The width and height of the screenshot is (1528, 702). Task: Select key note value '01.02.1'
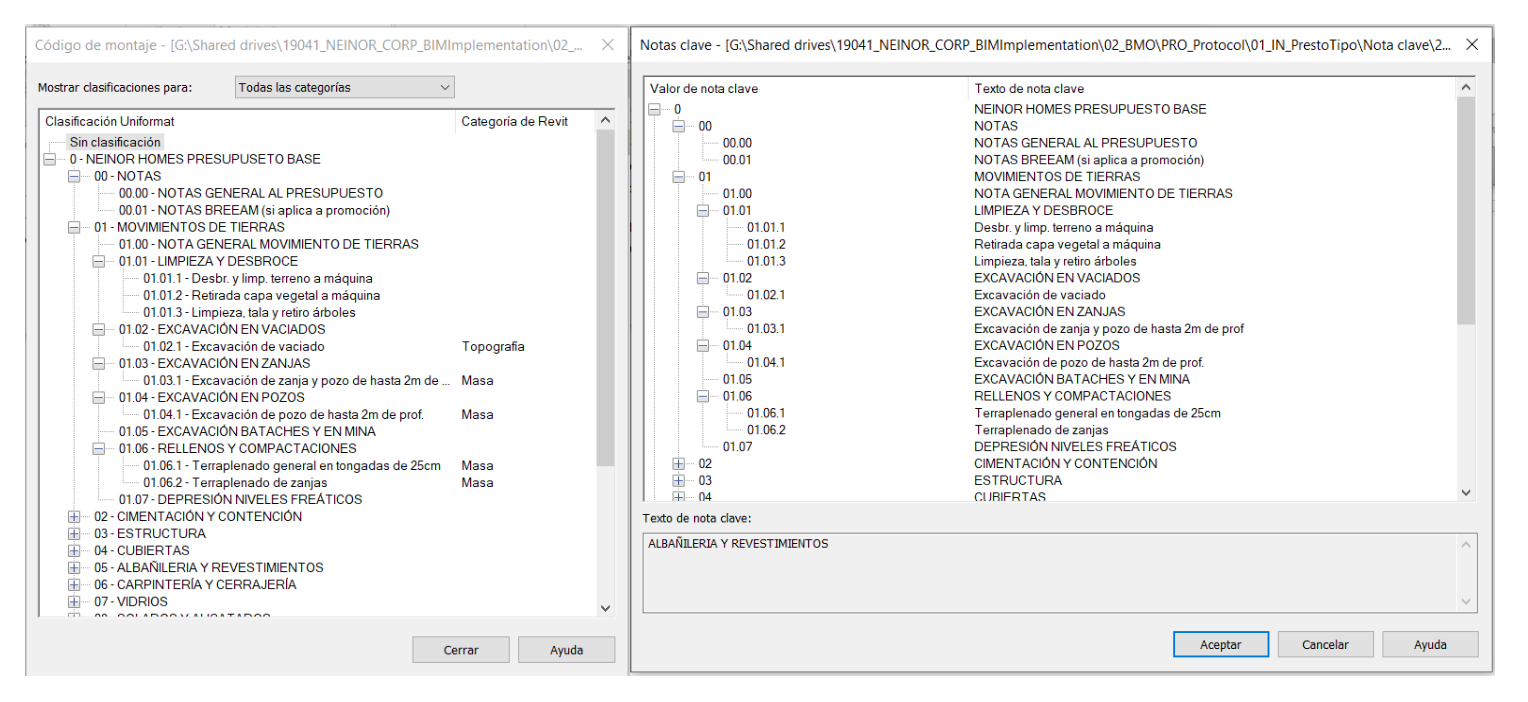click(766, 296)
